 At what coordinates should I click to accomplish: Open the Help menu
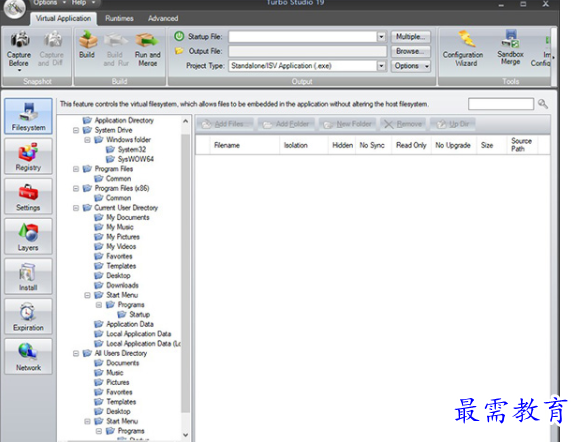tap(82, 3)
